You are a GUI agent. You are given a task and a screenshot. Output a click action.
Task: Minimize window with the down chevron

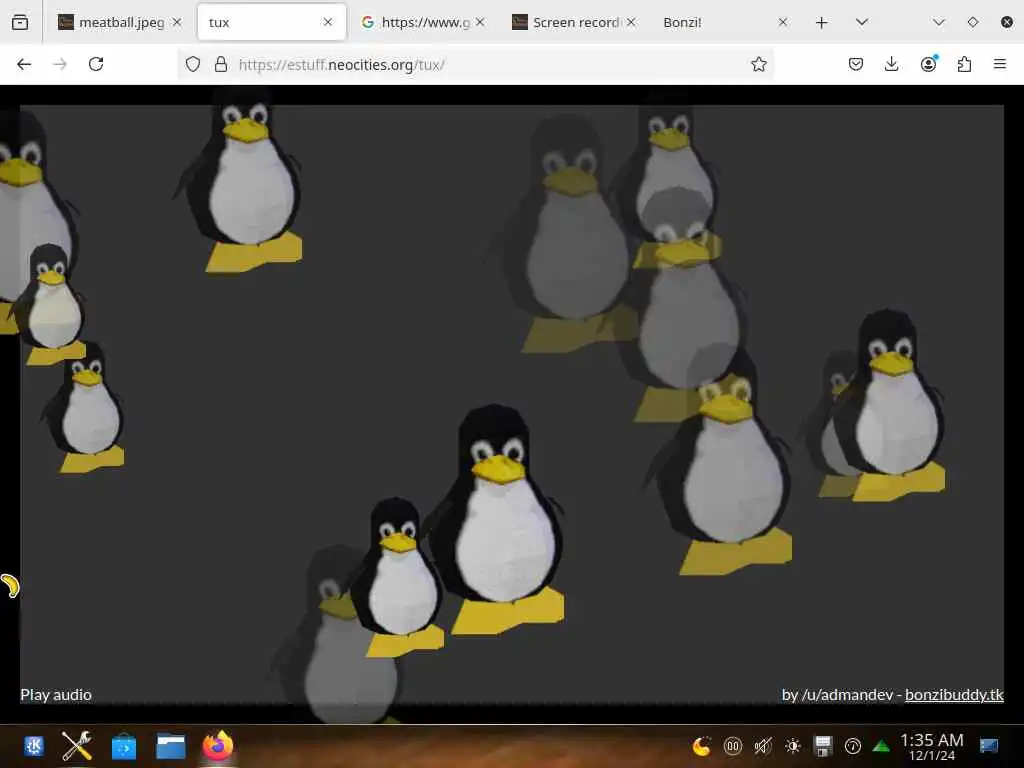click(x=938, y=22)
